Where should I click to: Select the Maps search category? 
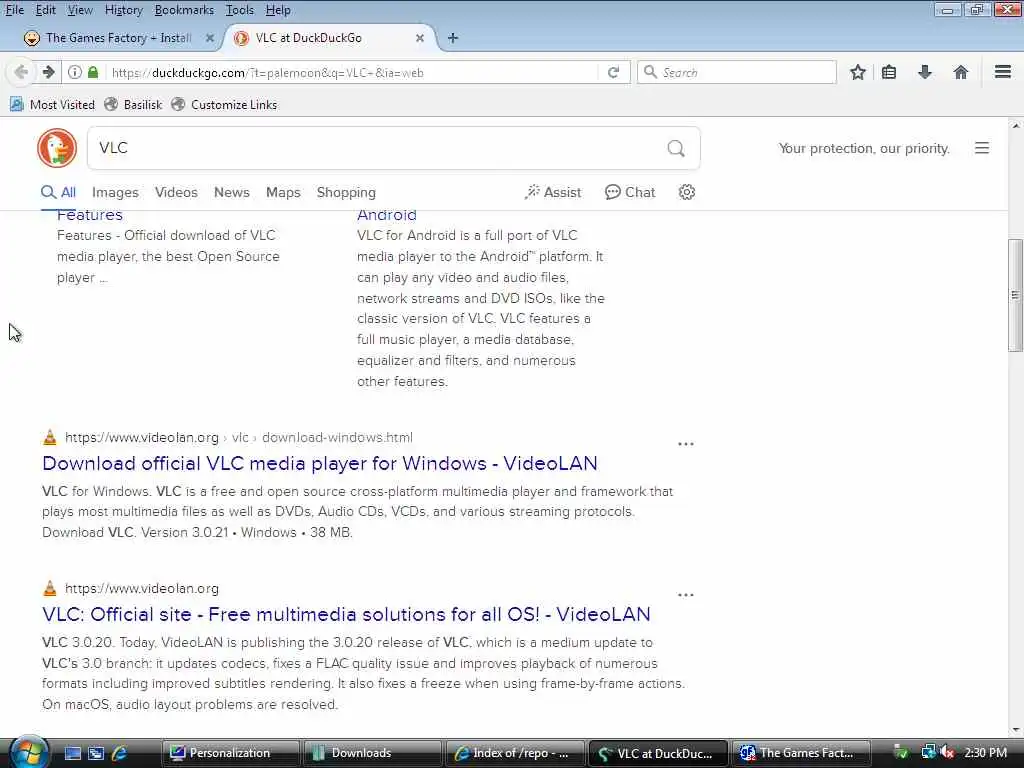click(283, 192)
